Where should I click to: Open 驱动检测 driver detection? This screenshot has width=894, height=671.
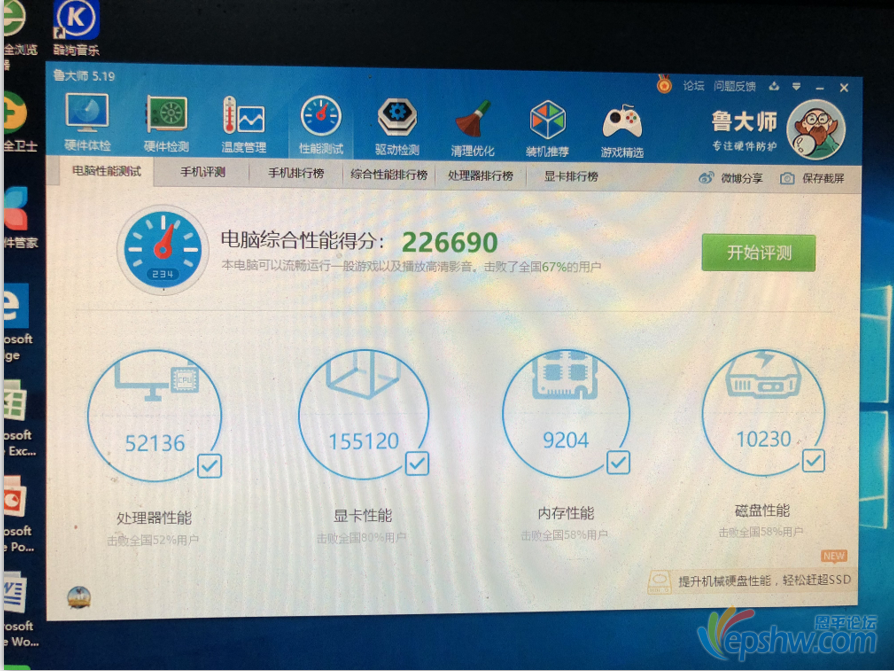coord(397,127)
